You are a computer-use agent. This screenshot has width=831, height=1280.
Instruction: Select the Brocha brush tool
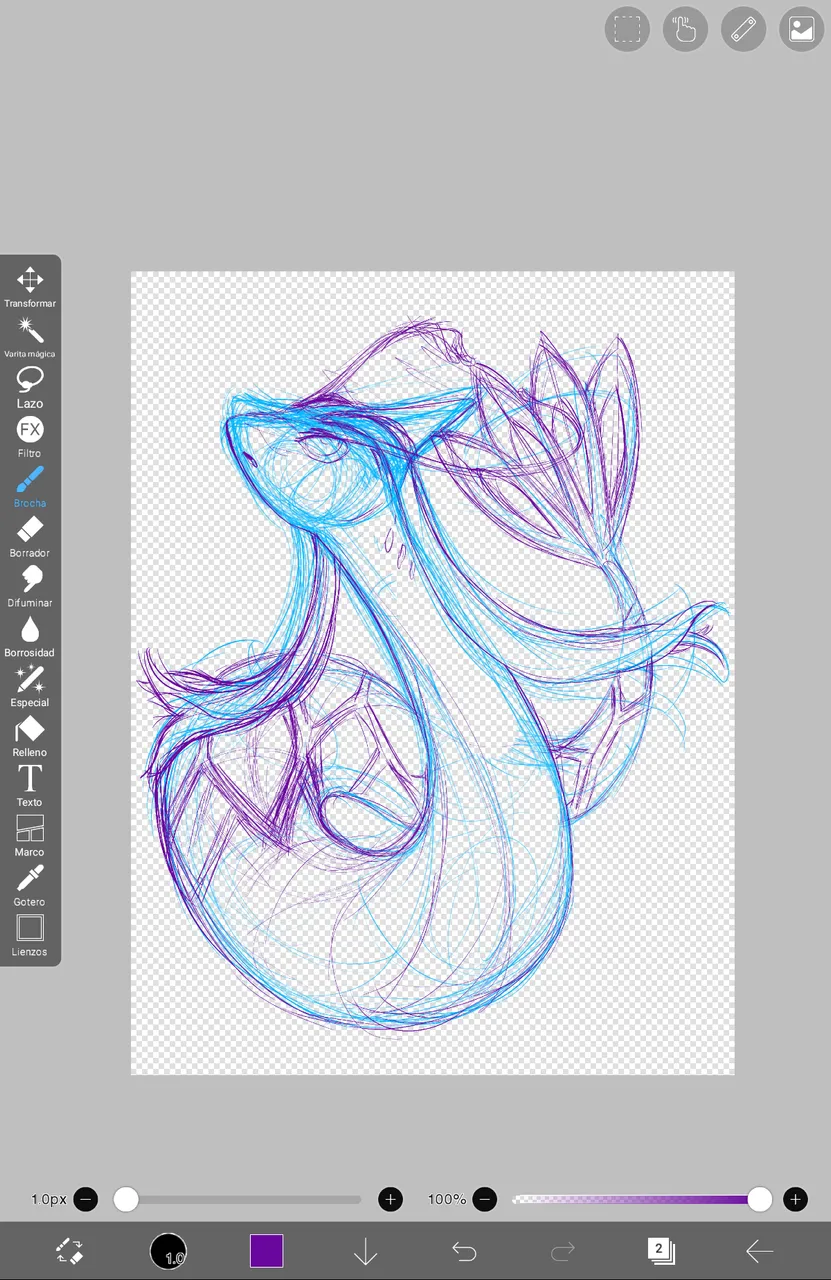point(30,486)
